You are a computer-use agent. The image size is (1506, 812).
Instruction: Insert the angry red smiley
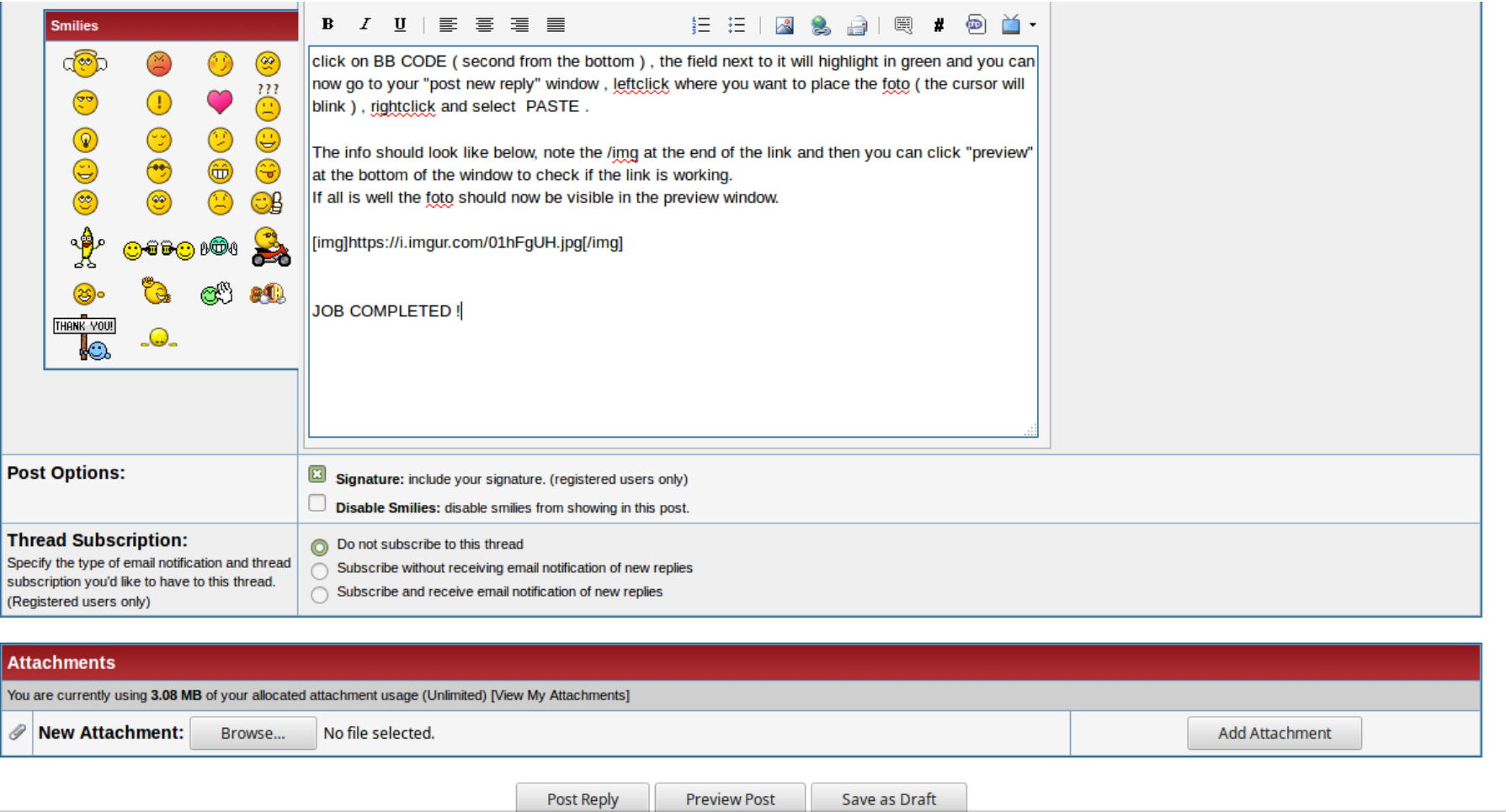tap(159, 63)
